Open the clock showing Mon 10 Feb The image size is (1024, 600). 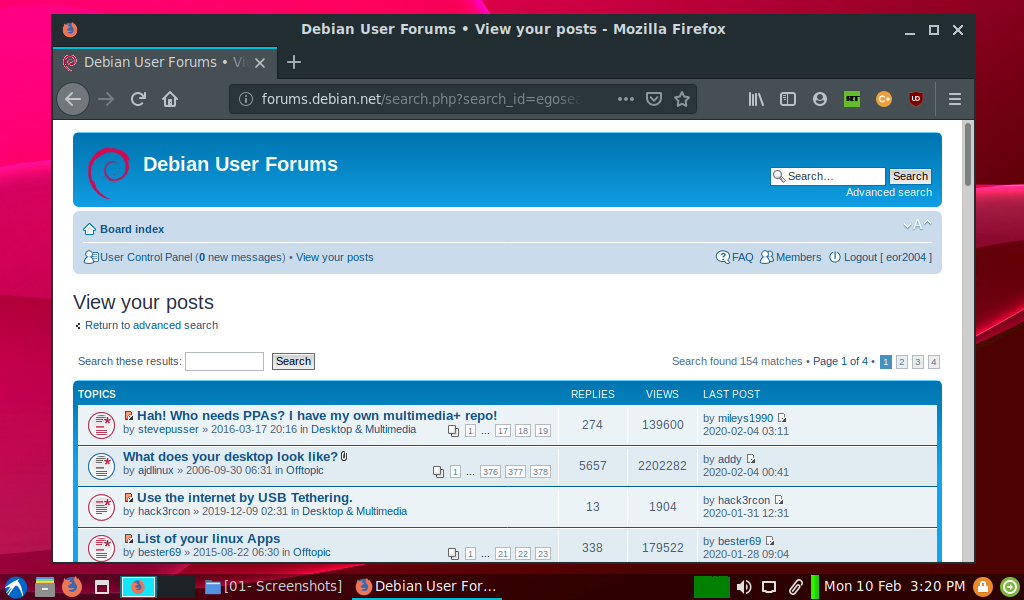point(894,586)
